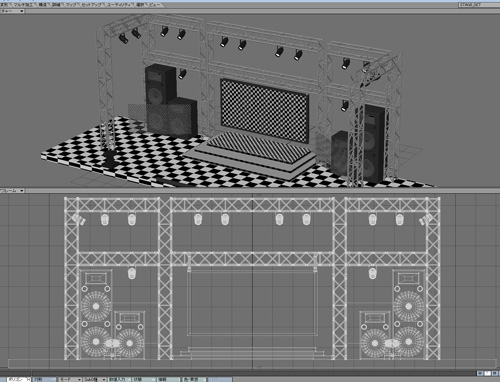Viewport: 500px width, 382px height.
Task: Open the マルチ加工 tab
Action: pyautogui.click(x=23, y=5)
